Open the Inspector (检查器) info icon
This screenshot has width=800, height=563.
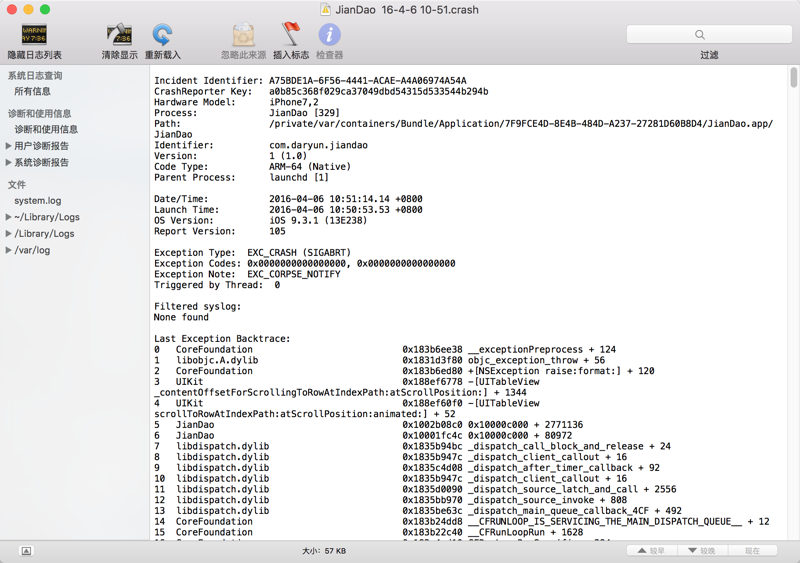pos(330,35)
